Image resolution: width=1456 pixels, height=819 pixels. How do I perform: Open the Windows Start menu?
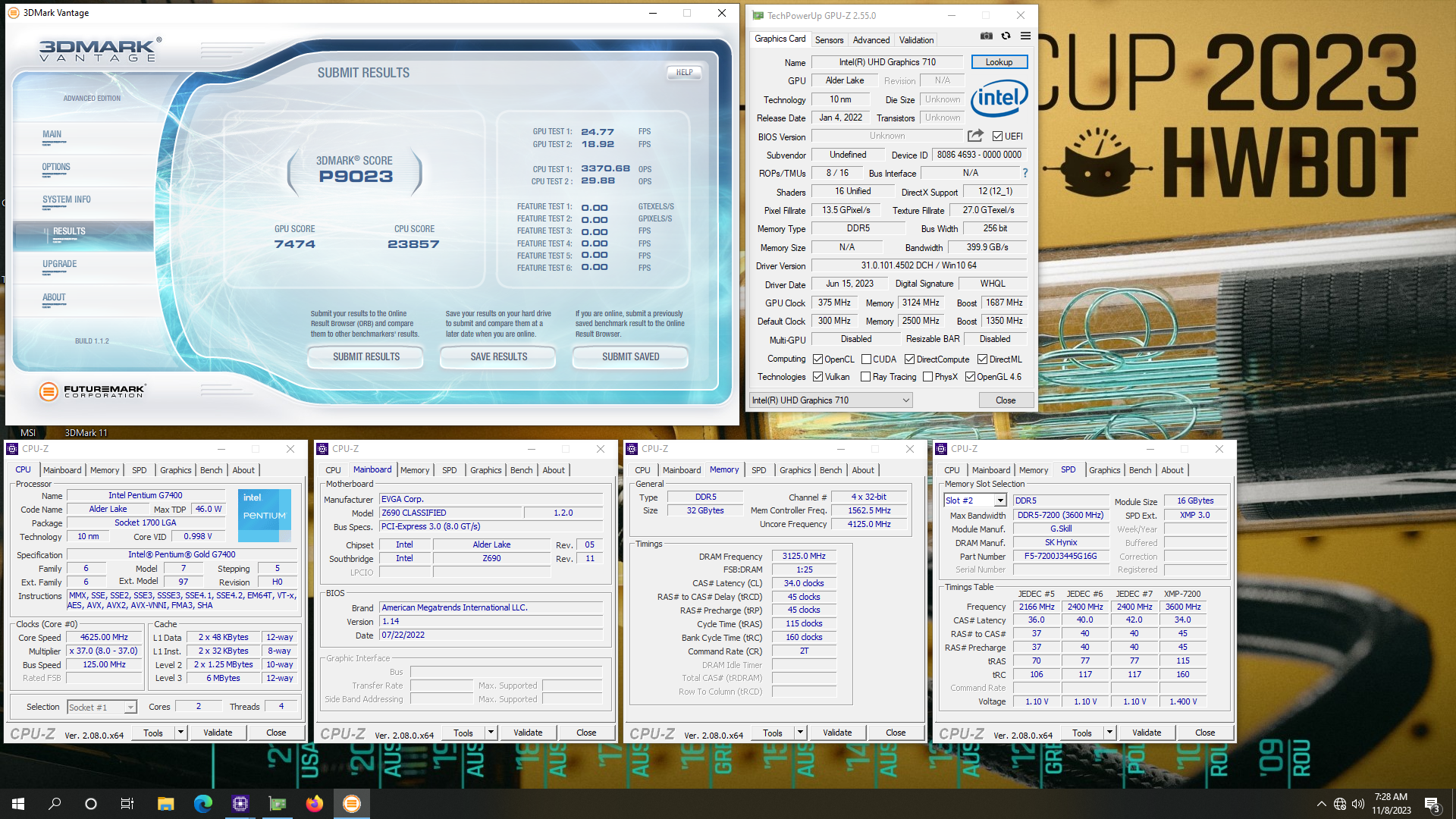18,804
